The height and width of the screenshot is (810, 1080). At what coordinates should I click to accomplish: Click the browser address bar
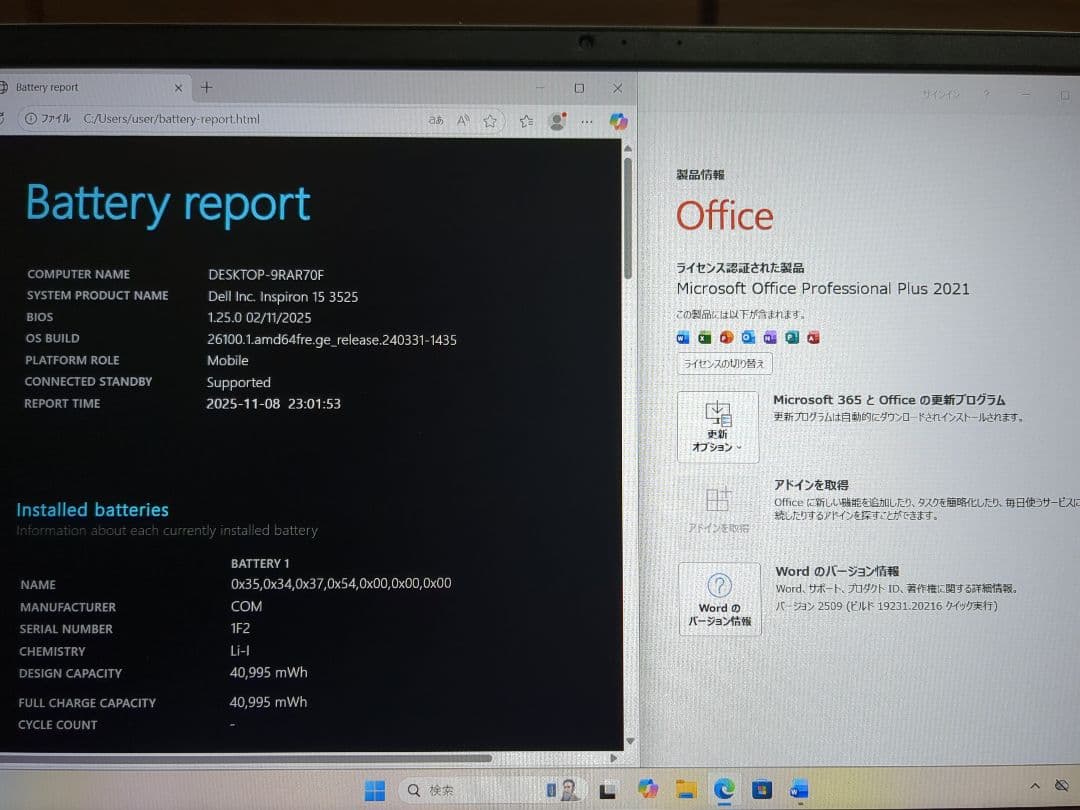point(250,119)
